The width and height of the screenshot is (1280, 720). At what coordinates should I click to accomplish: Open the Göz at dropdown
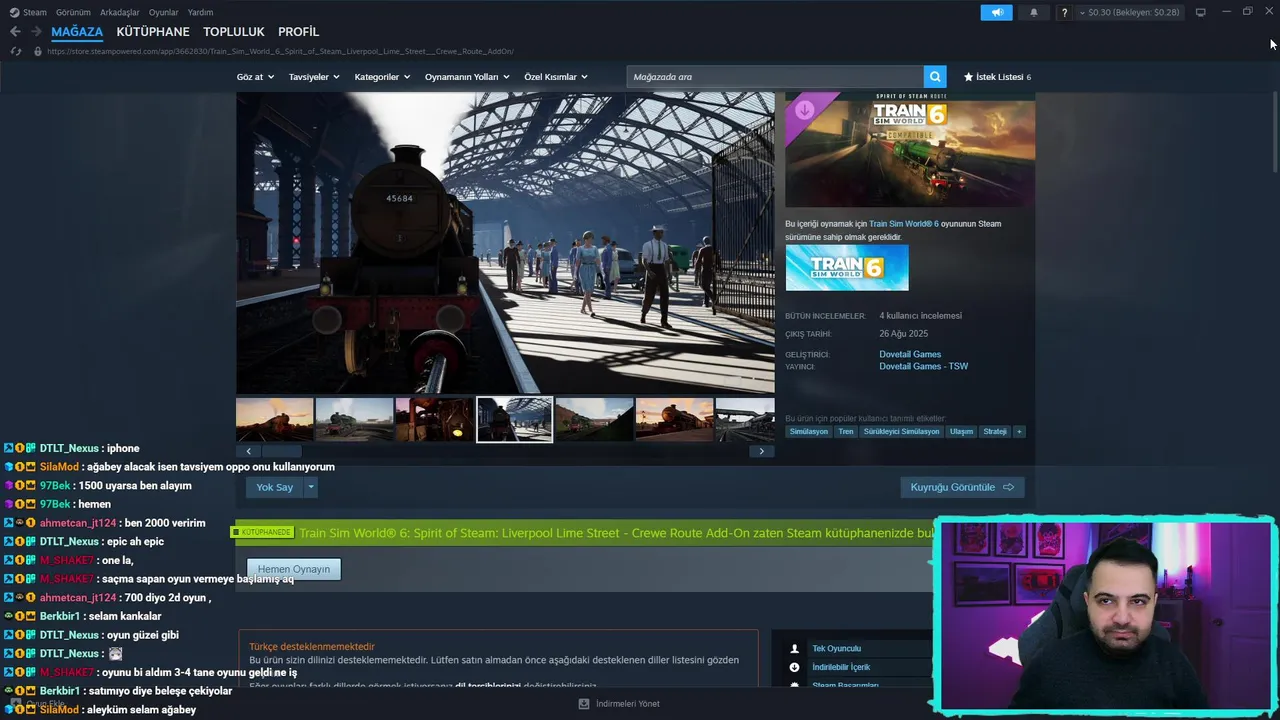(255, 77)
